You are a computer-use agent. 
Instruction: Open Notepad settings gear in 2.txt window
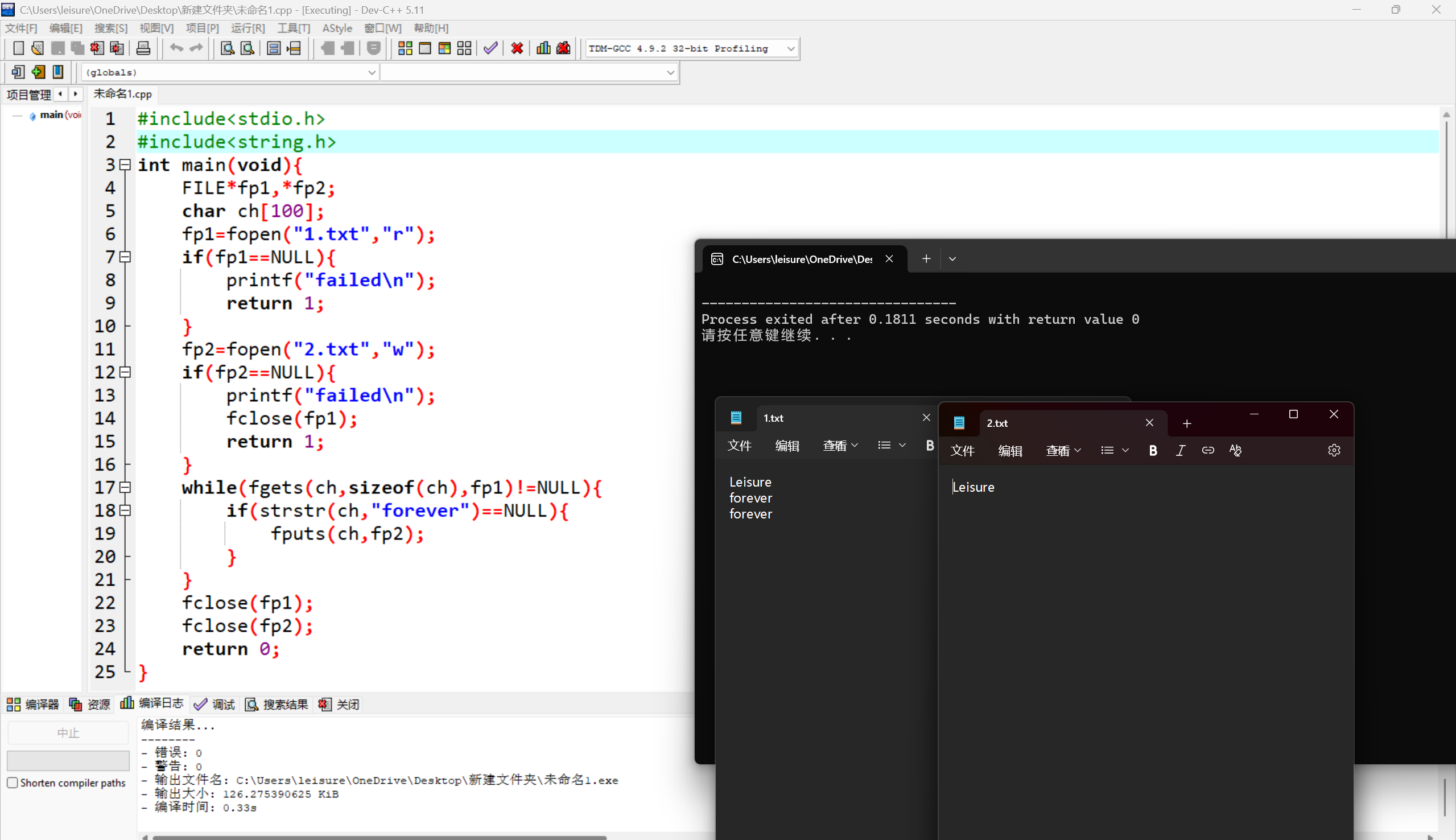pos(1334,450)
